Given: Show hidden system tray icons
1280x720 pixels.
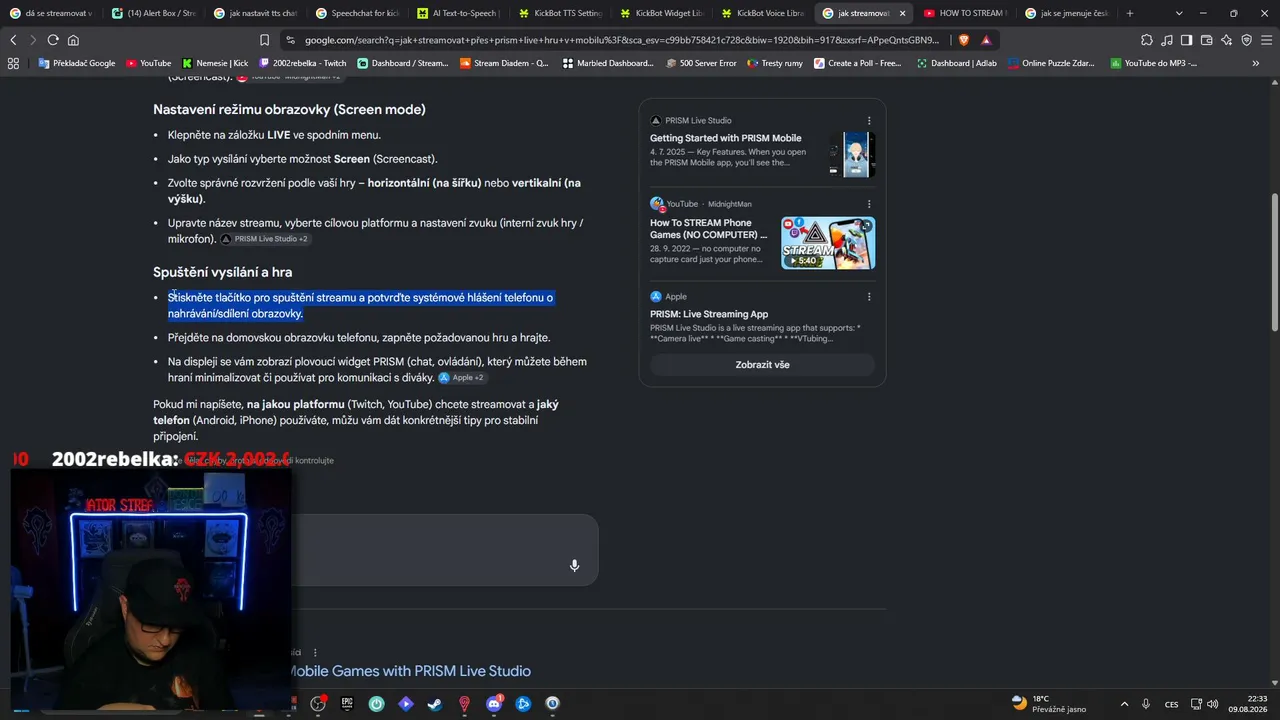Looking at the screenshot, I should point(1124,704).
